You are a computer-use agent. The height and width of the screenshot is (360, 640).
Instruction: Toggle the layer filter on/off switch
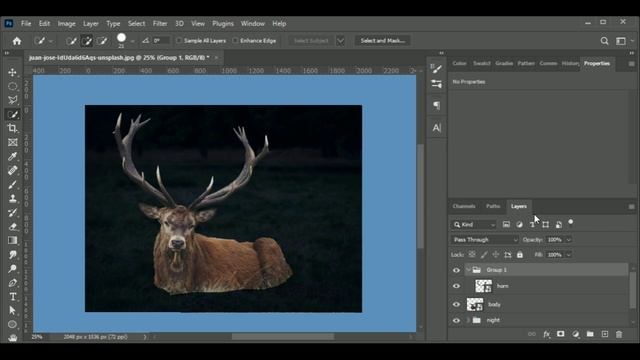tap(571, 222)
